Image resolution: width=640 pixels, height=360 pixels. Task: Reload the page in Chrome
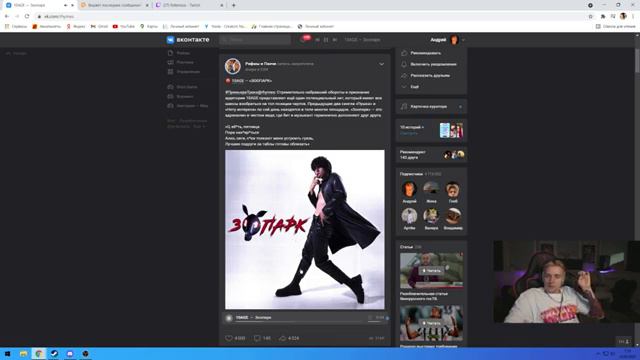coord(27,16)
